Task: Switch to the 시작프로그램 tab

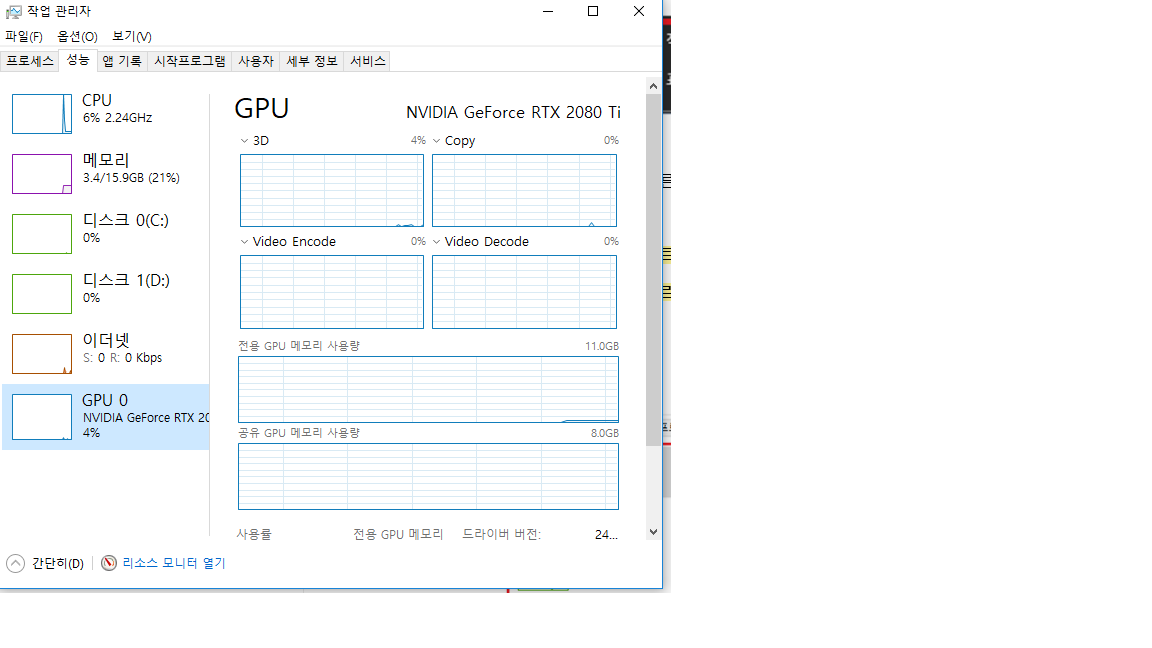Action: coord(189,61)
